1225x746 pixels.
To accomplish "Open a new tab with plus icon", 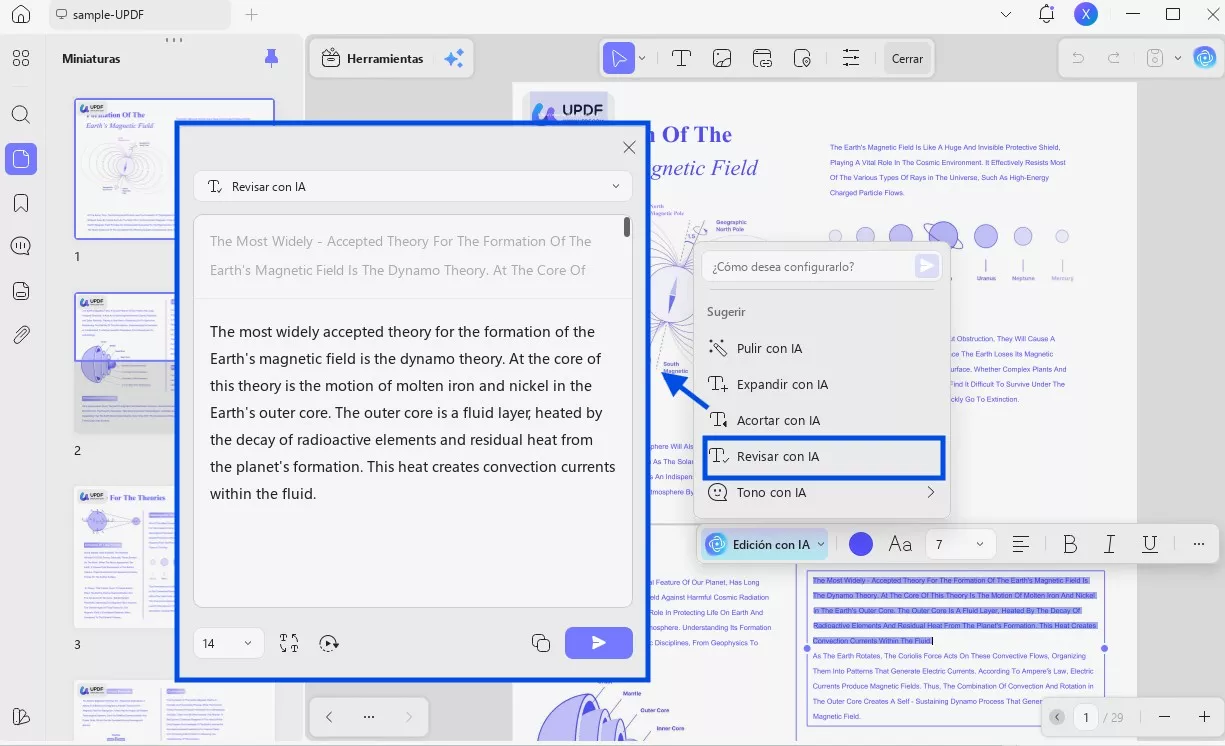I will tap(252, 15).
